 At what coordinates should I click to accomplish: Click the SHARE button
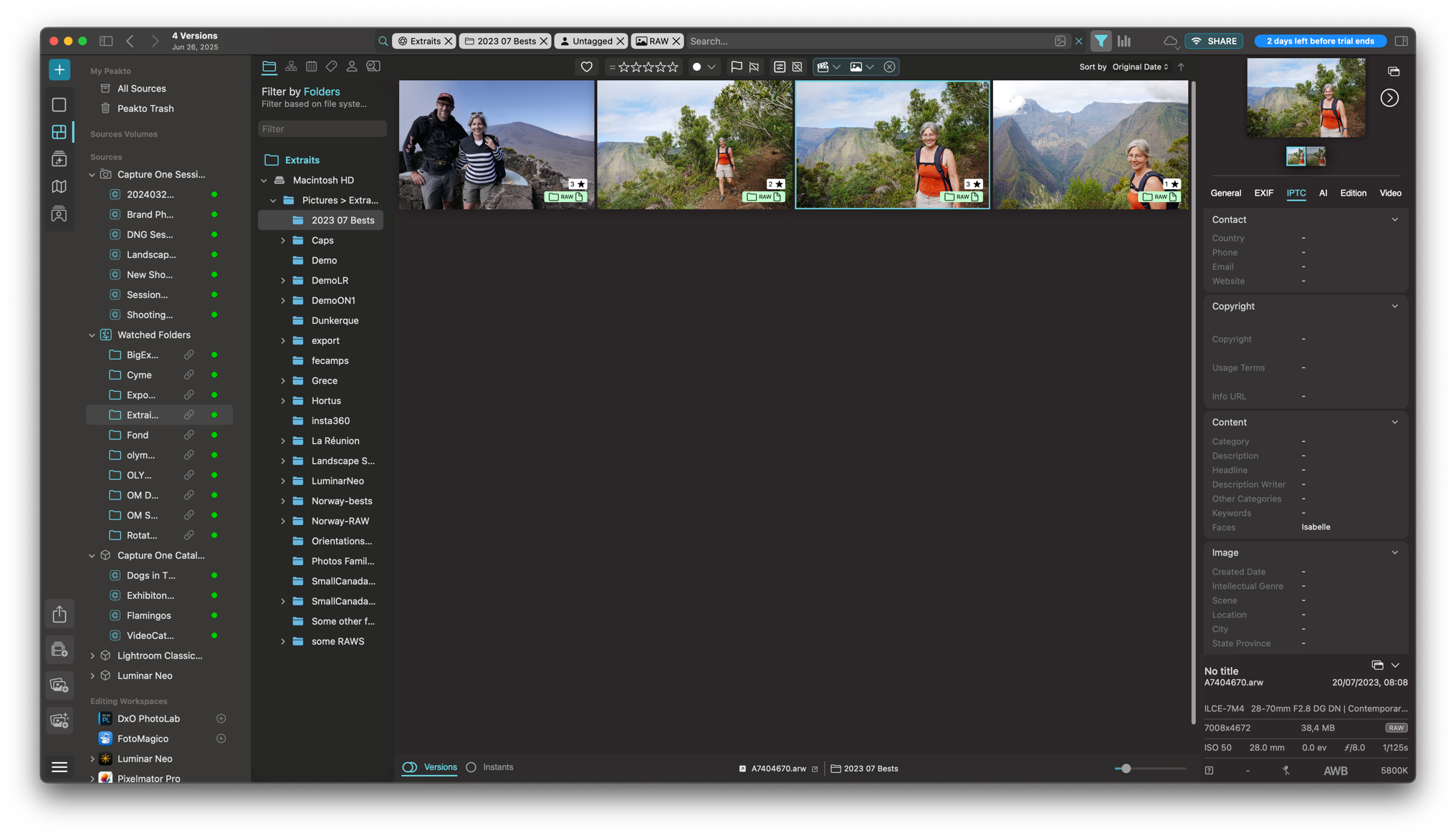coord(1215,41)
